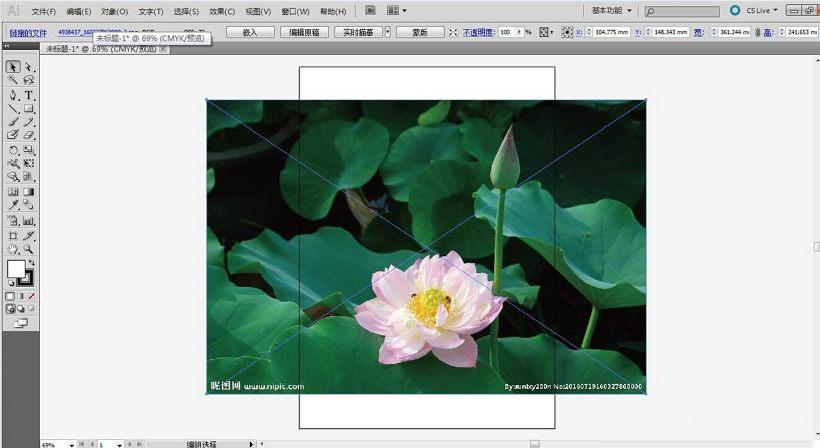The width and height of the screenshot is (820, 448).
Task: Open the 文件(F) menu
Action: tap(43, 11)
